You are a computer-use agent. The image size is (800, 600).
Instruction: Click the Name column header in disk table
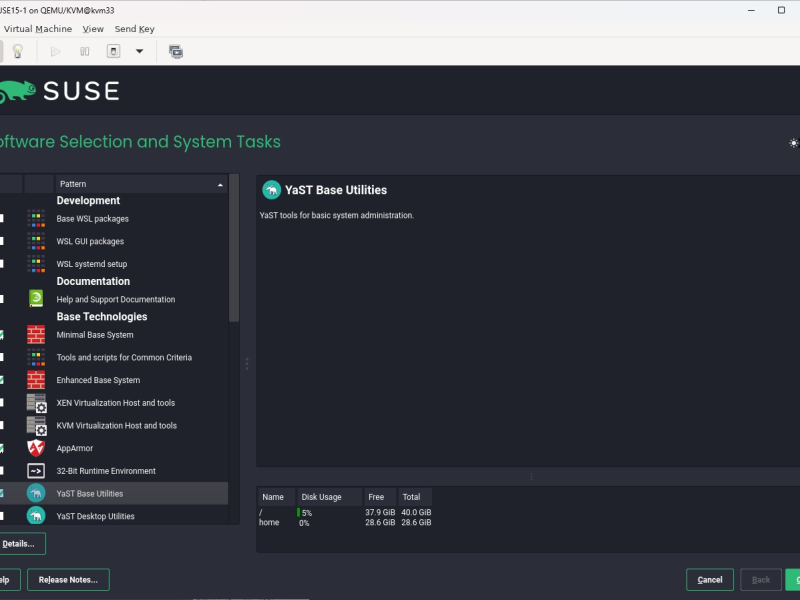pos(276,497)
